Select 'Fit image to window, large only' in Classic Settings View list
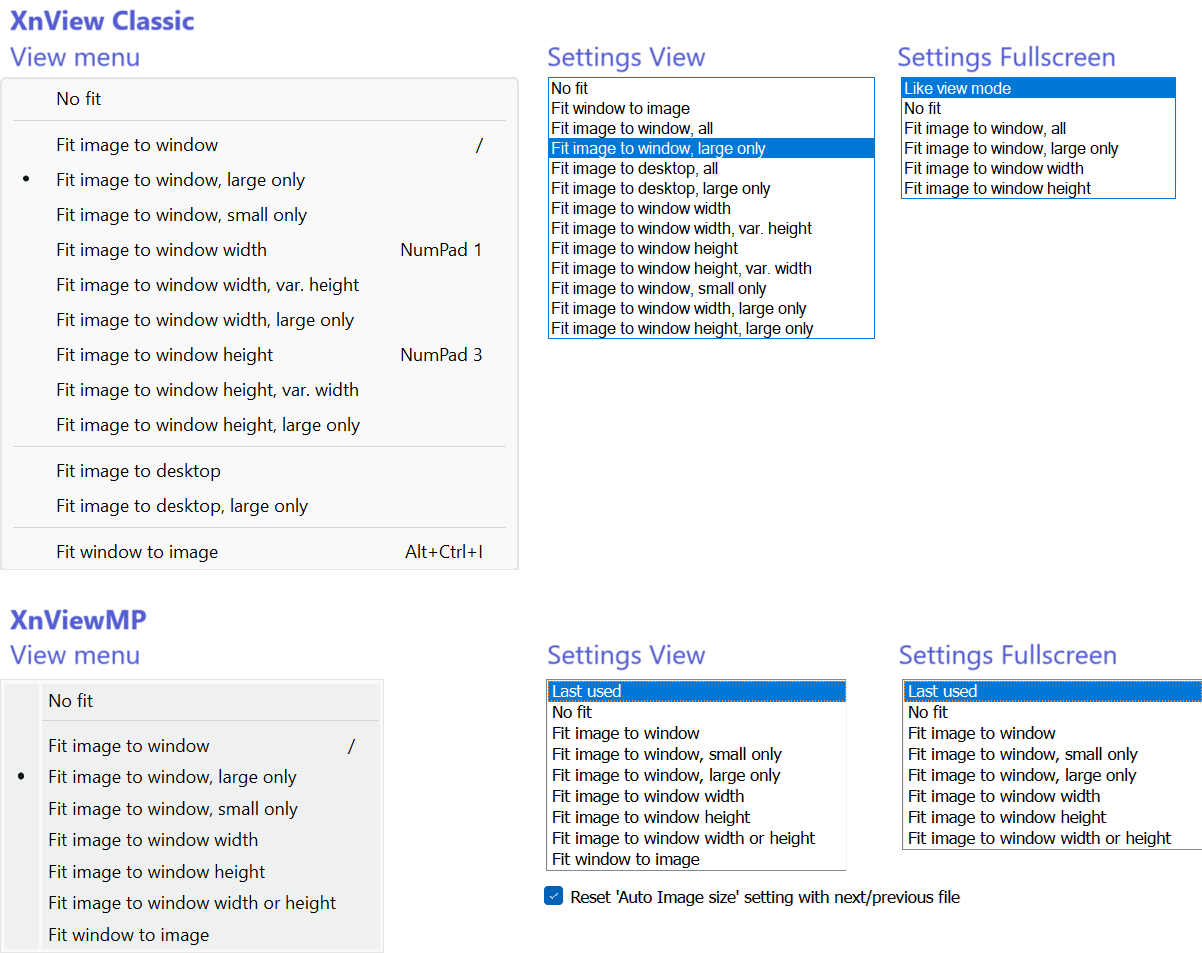This screenshot has height=953, width=1202. [x=658, y=149]
